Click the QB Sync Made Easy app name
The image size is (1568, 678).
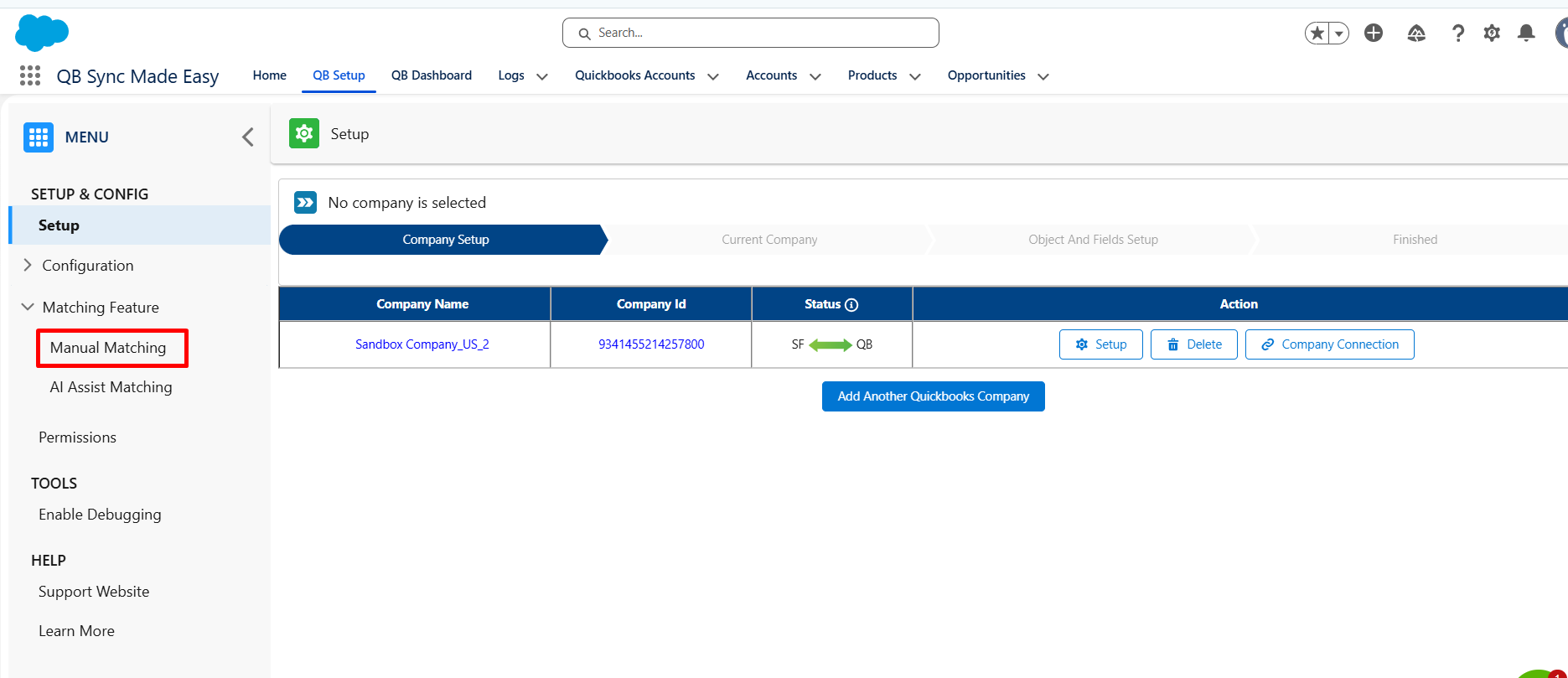click(x=138, y=76)
